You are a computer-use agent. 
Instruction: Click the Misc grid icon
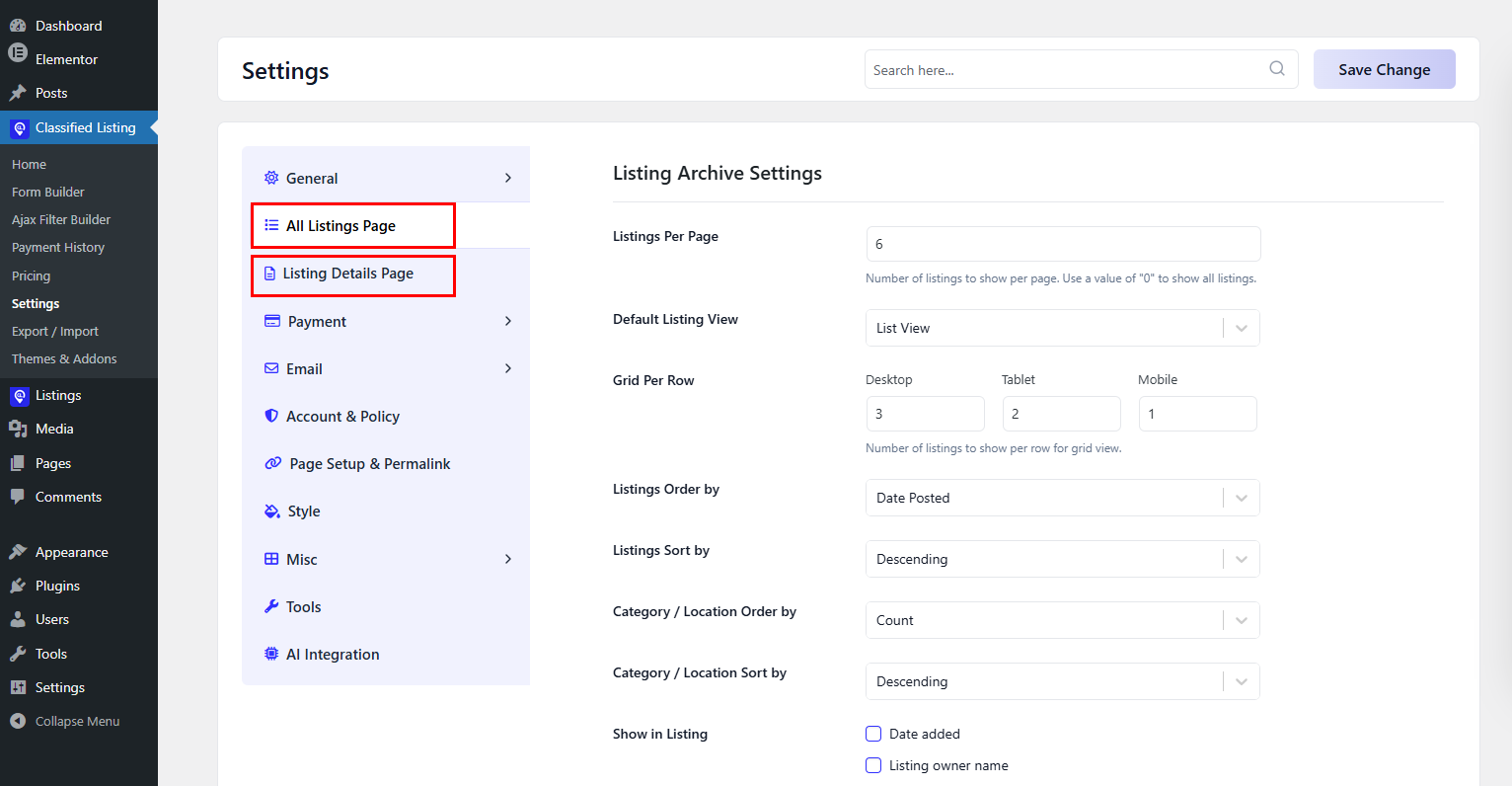271,559
